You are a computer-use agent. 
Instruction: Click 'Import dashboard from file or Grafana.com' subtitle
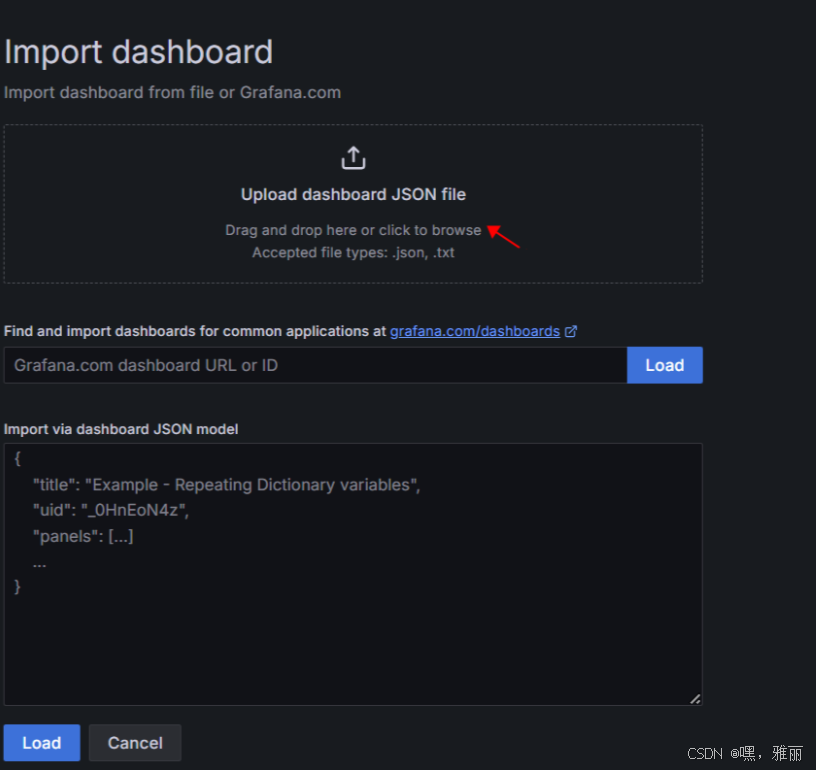pos(172,93)
